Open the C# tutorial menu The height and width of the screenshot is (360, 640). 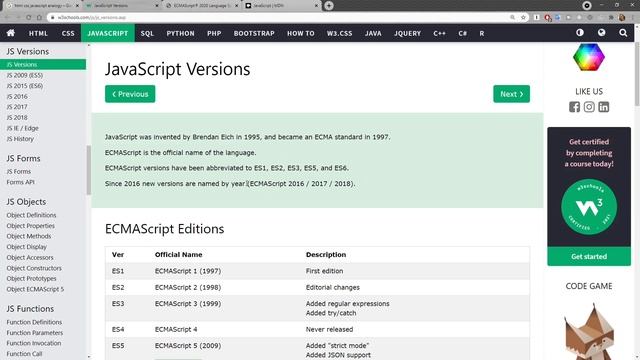(462, 33)
